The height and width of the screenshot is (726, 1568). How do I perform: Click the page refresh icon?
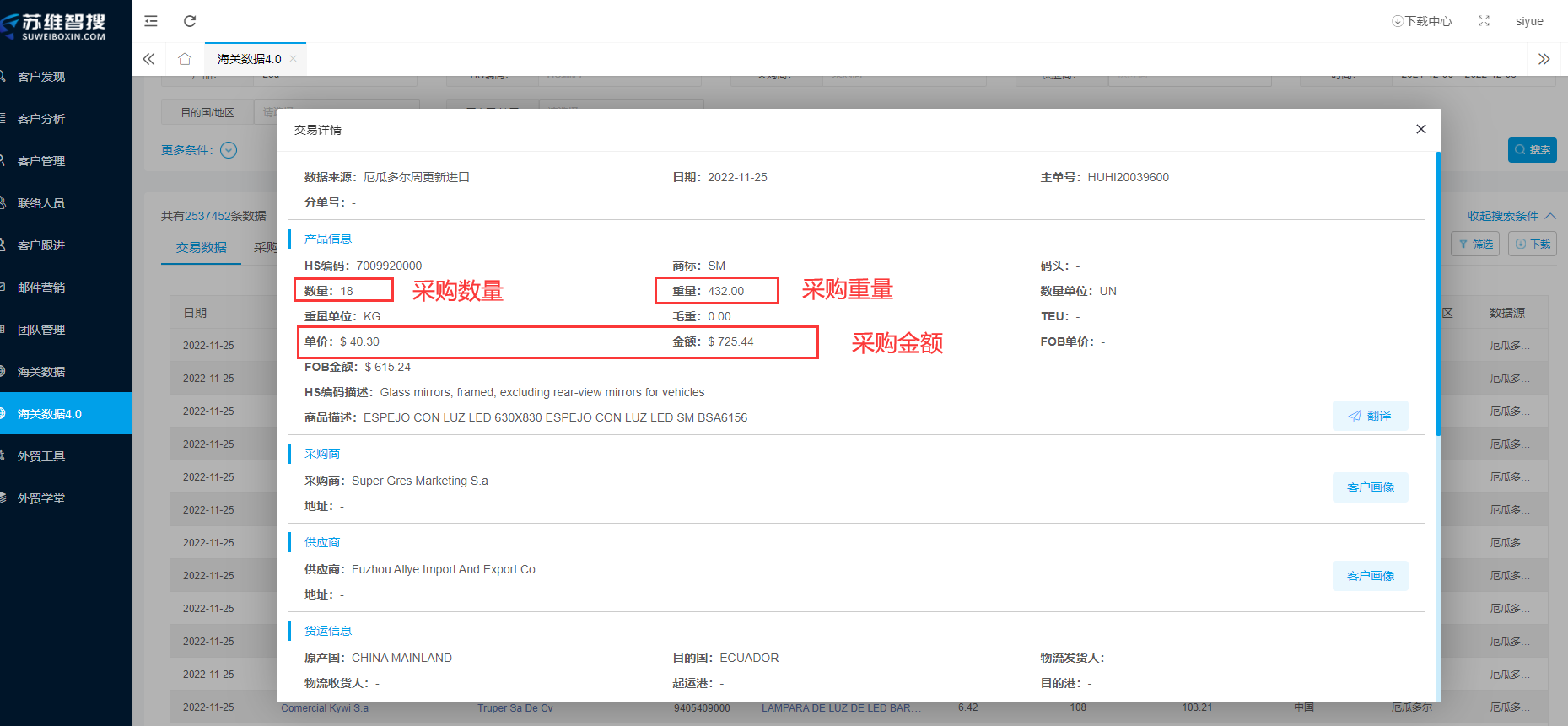click(x=190, y=21)
